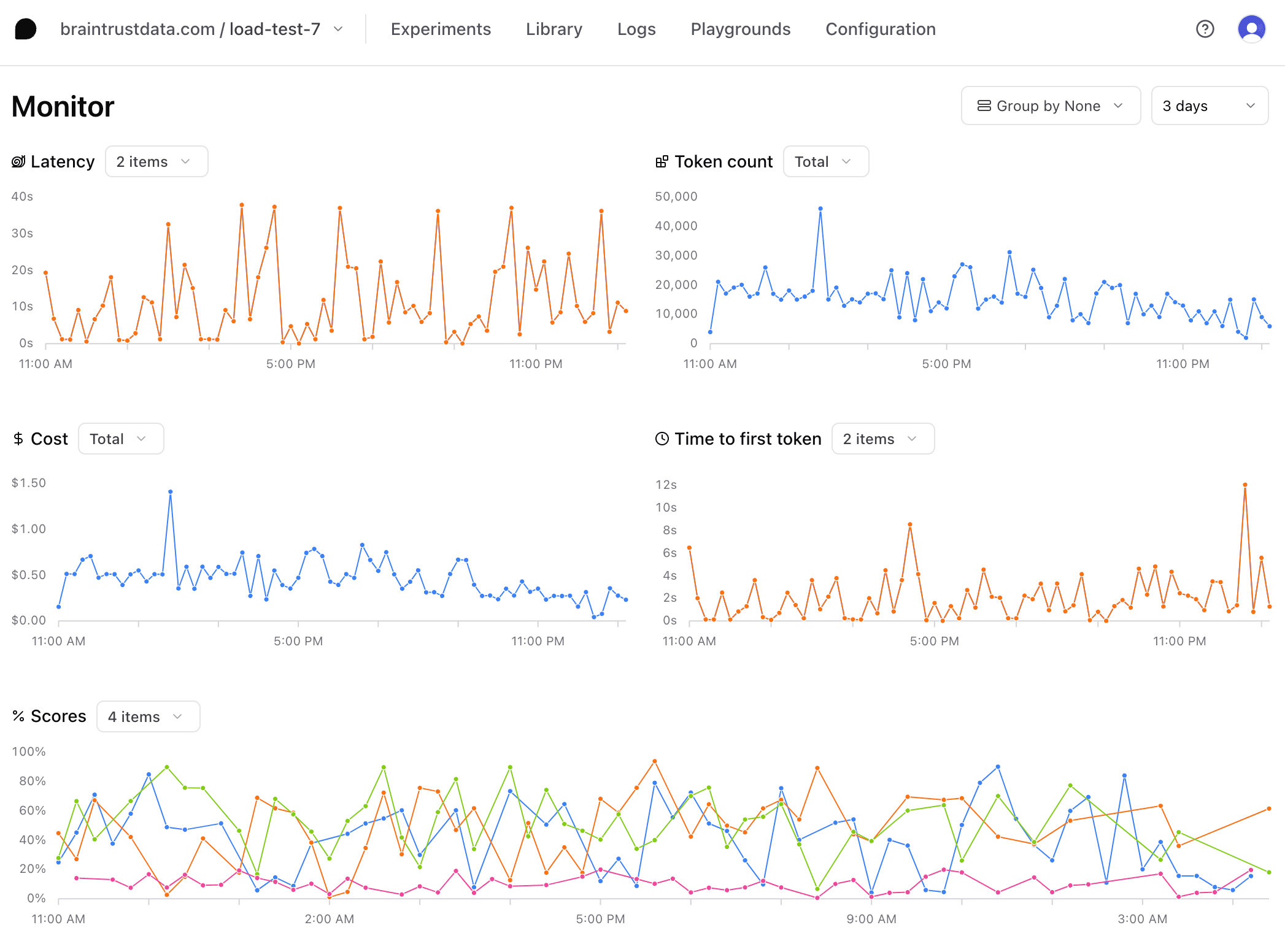Click the 100% label on Scores axis
Viewport: 1285px width, 952px height.
[29, 751]
